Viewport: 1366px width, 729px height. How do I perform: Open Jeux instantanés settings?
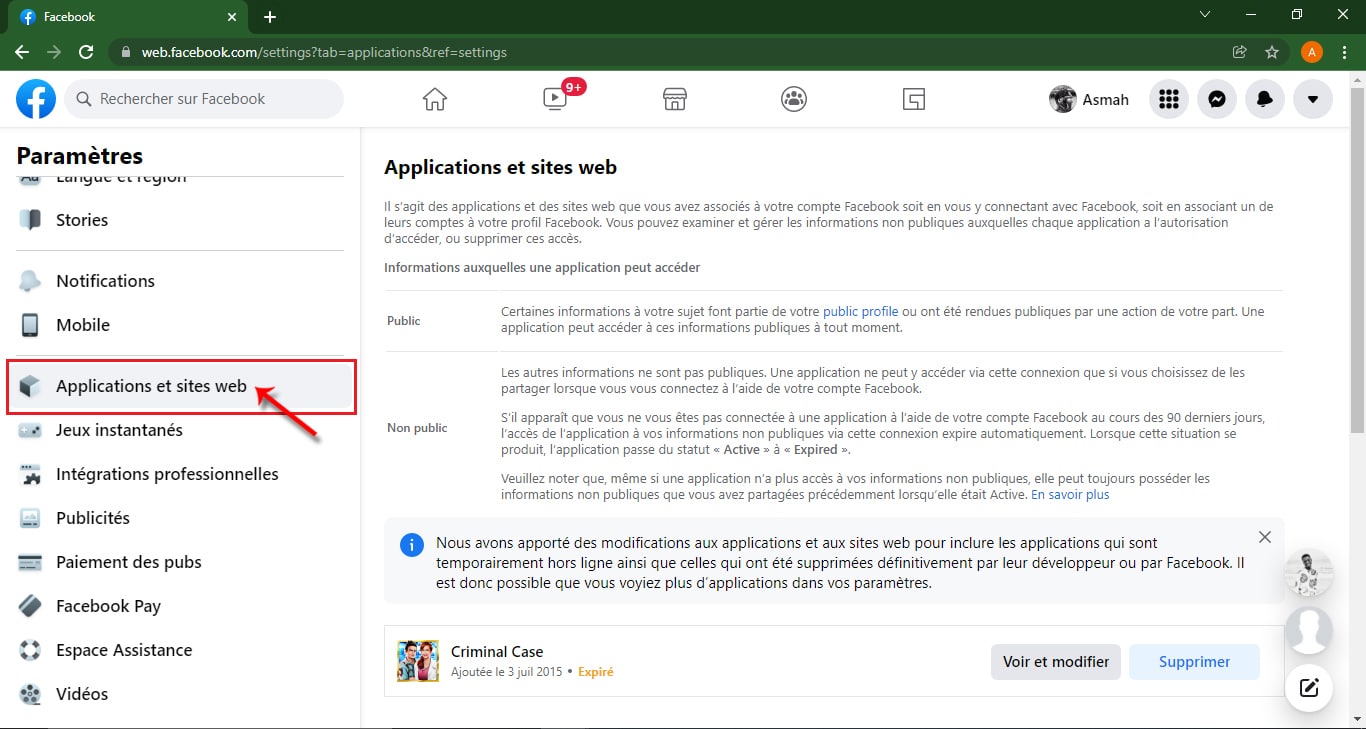click(180, 430)
